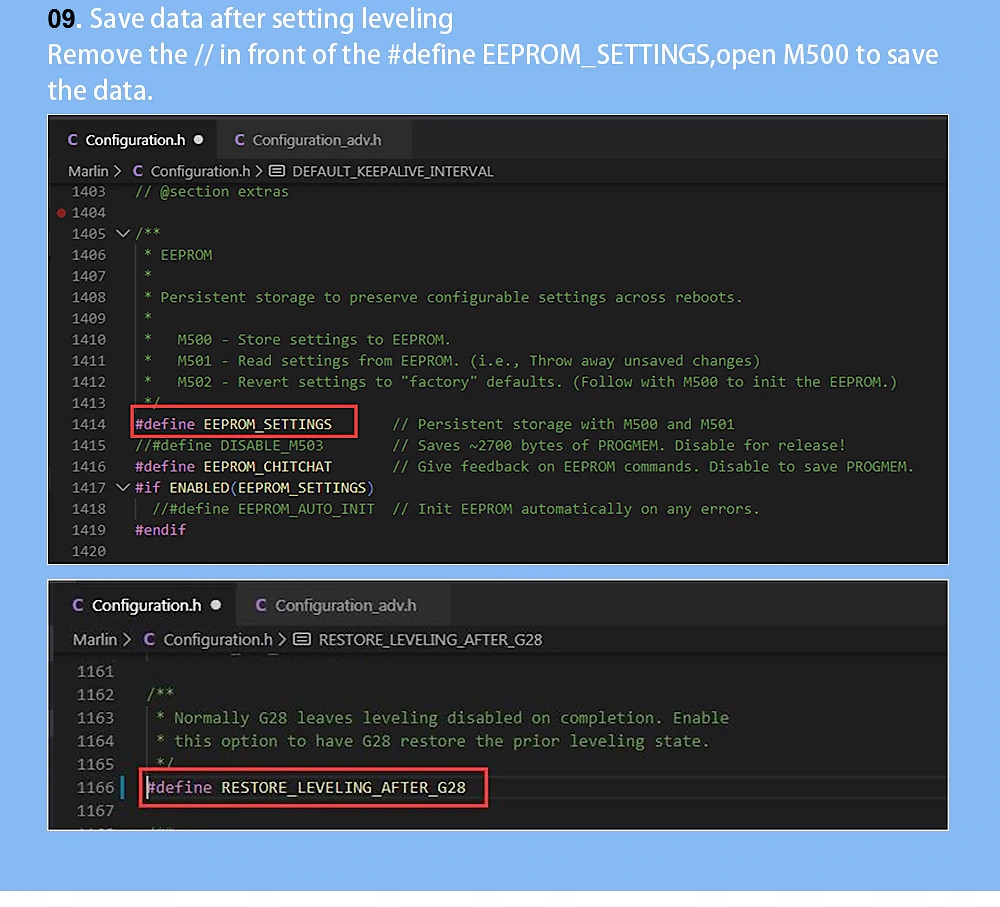Click the Marlin folder breadcrumb in the top editor

point(88,171)
